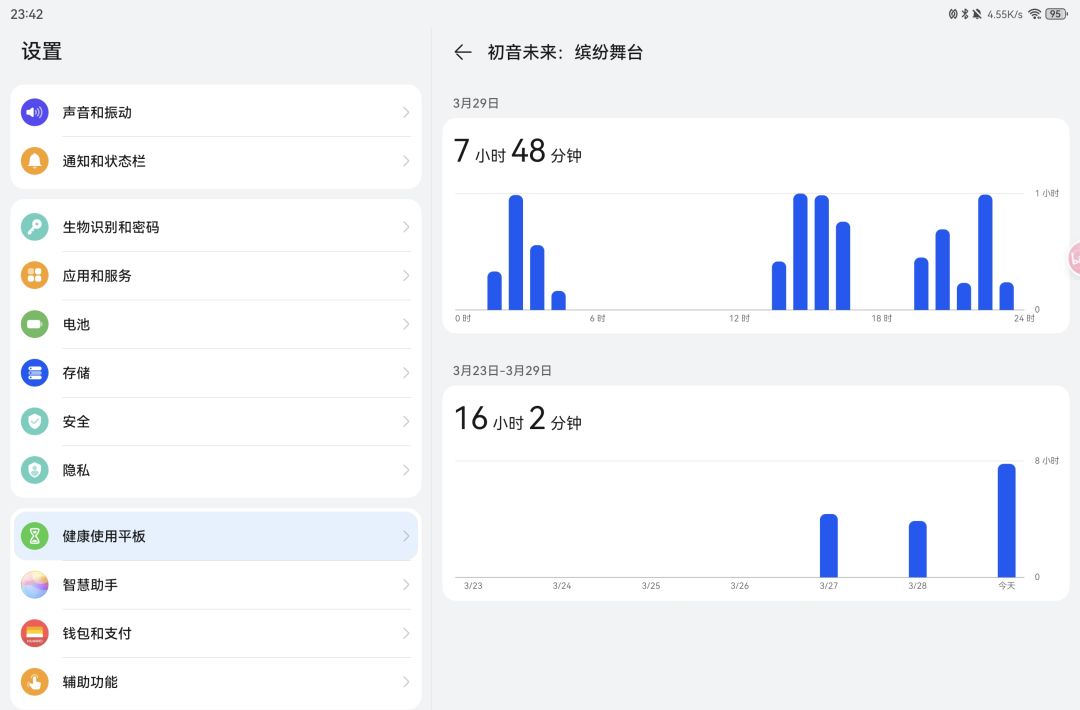Open the 隐私 settings entry

pyautogui.click(x=216, y=470)
